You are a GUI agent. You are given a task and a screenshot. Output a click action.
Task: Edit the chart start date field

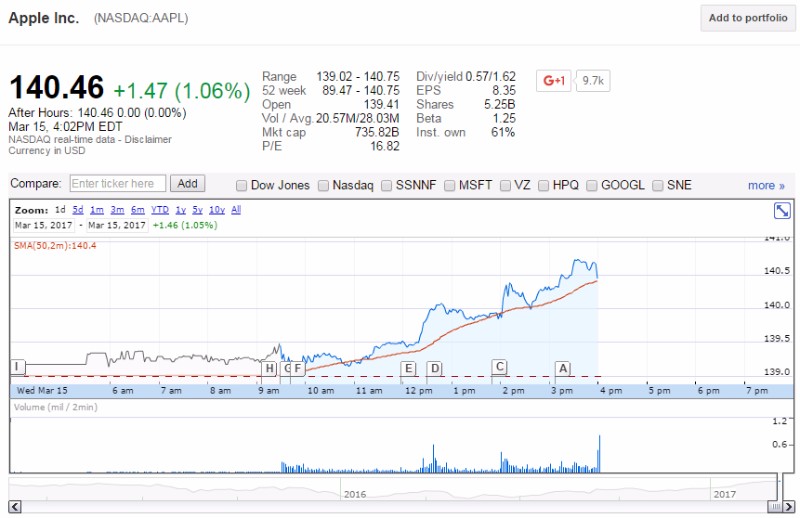pyautogui.click(x=44, y=225)
